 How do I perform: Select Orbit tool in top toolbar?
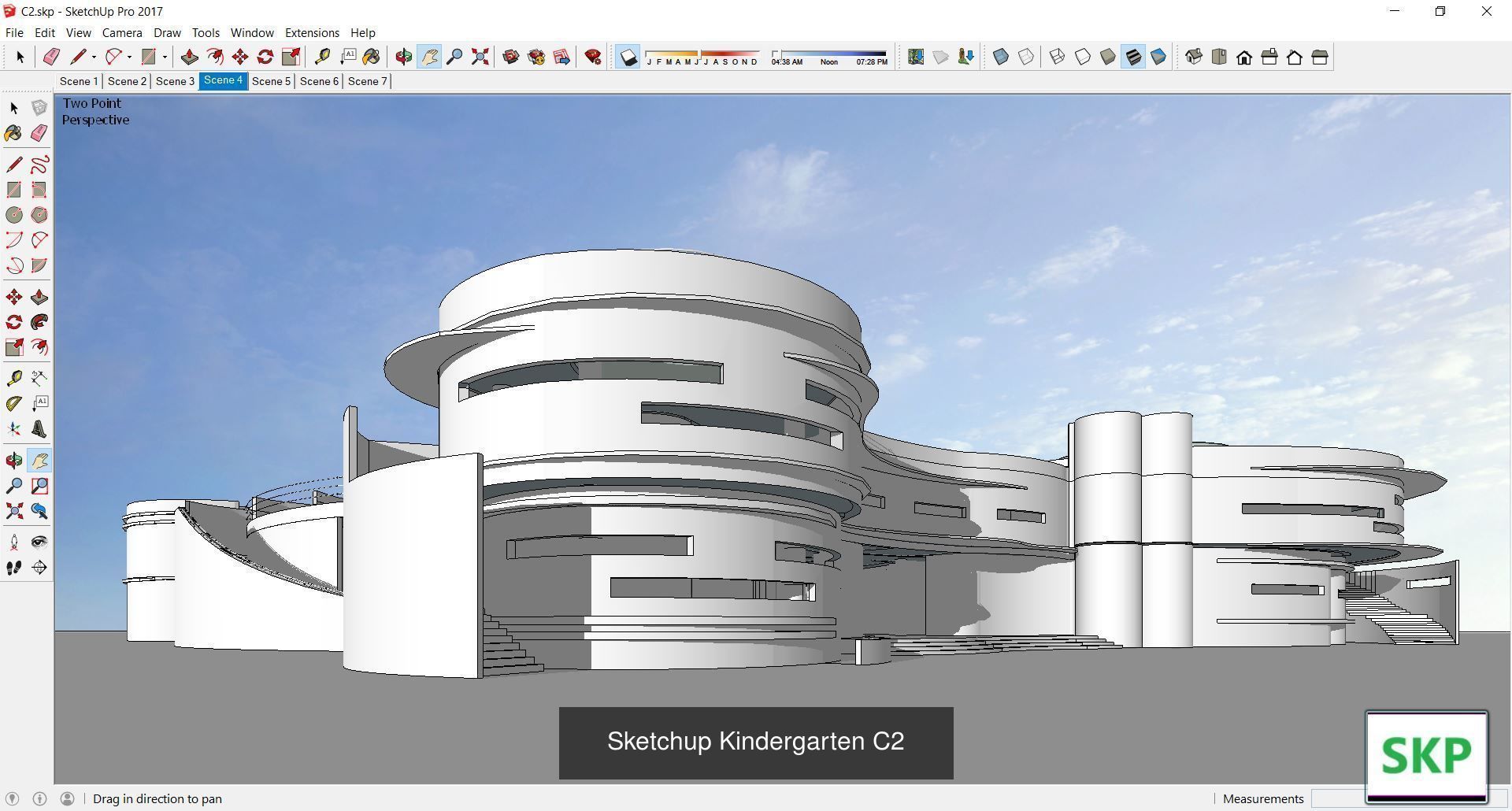(404, 57)
